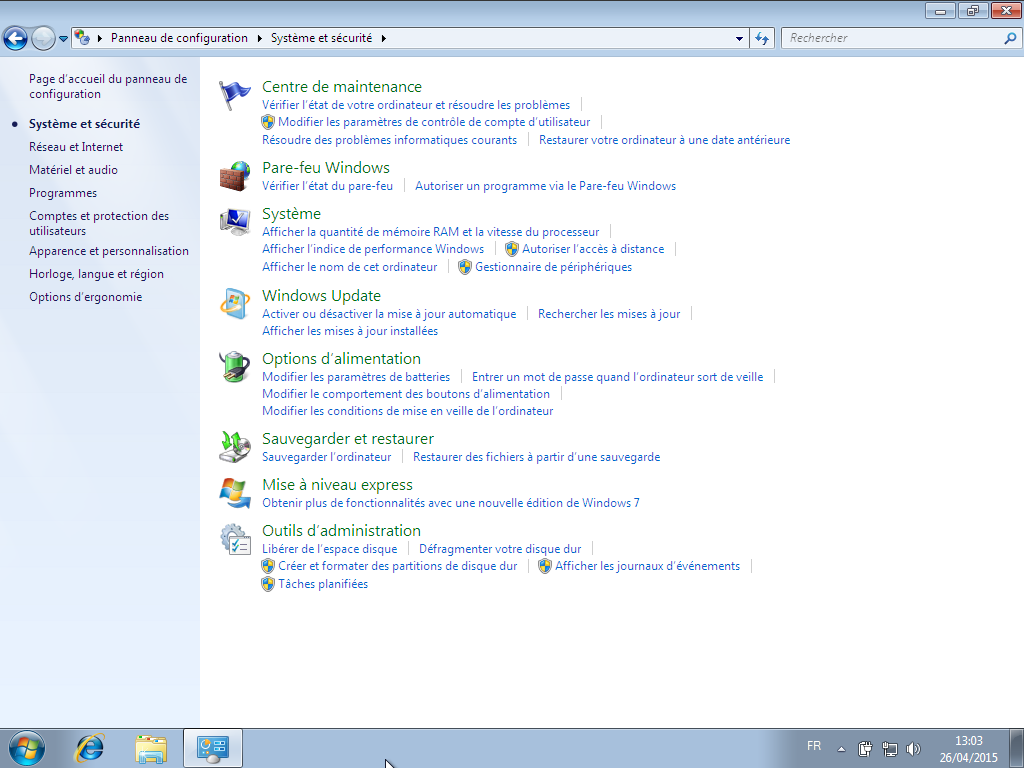Image resolution: width=1024 pixels, height=768 pixels.
Task: Click the Centre de maintenance flag icon
Action: tap(234, 95)
